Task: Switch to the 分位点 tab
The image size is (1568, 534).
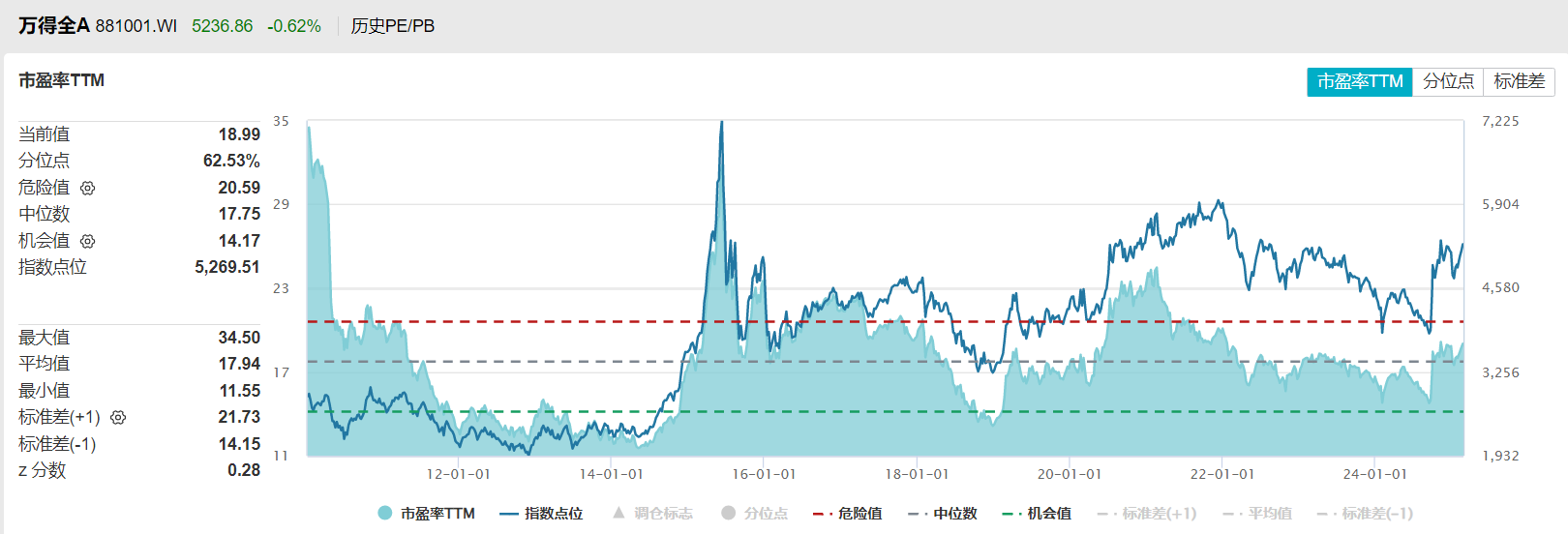Action: 1448,82
